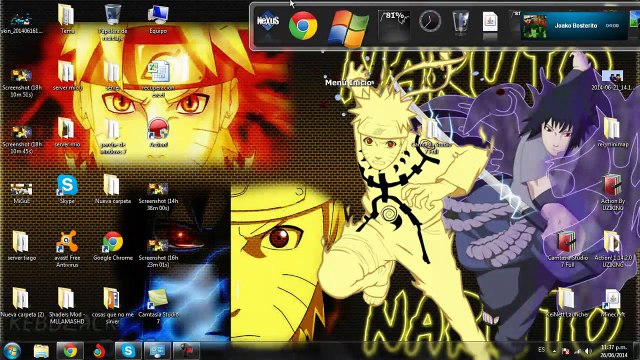Show hidden system tray icons
The width and height of the screenshot is (640, 360).
click(554, 351)
